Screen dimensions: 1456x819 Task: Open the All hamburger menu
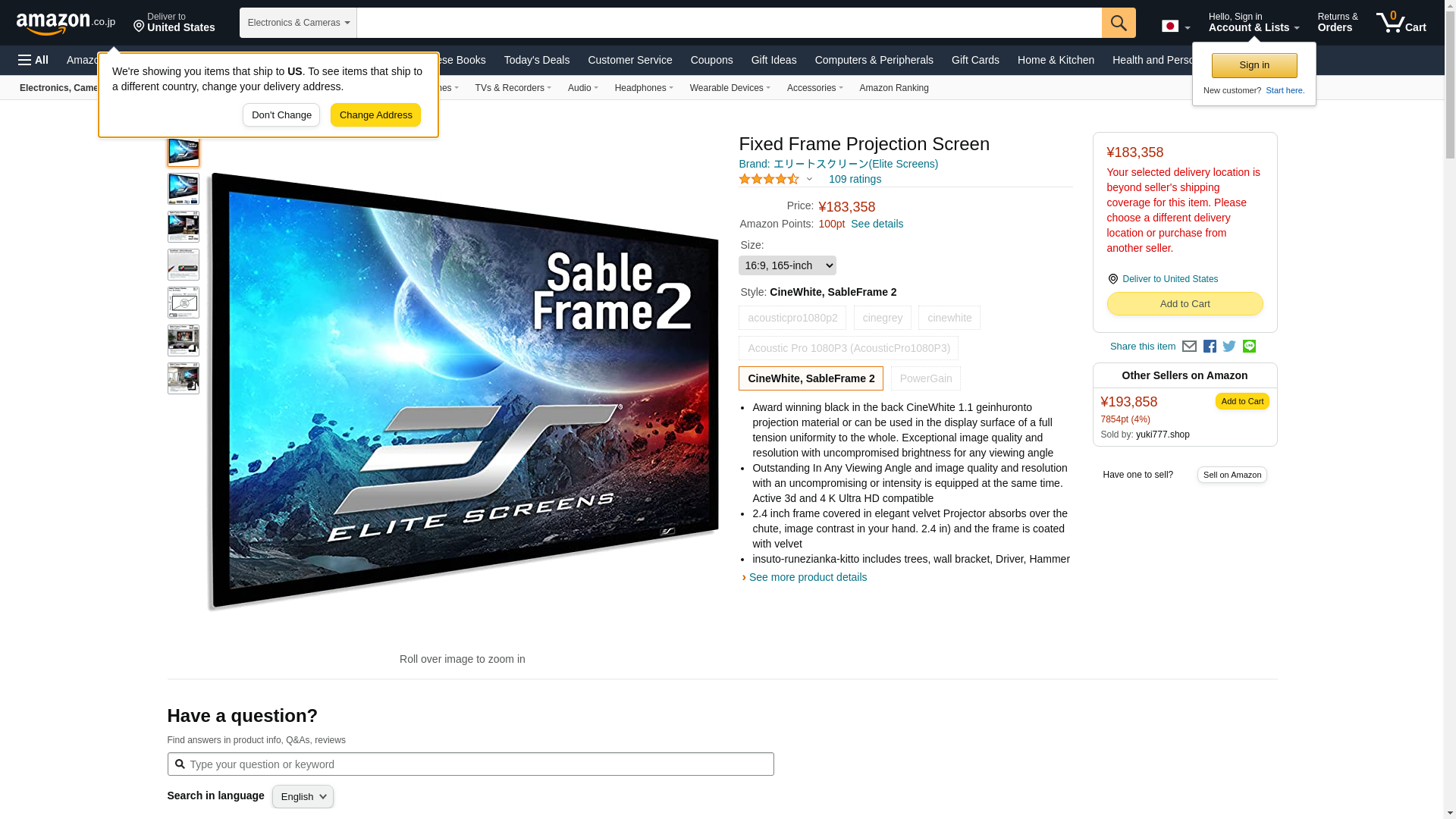[33, 60]
